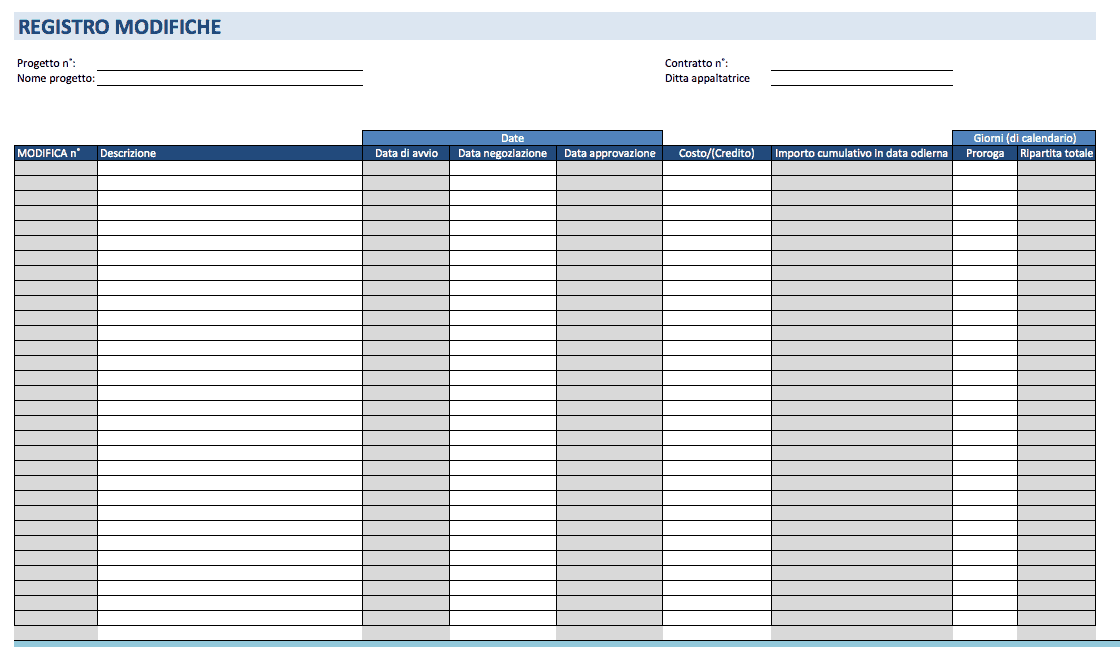This screenshot has height=647, width=1120.
Task: Click the REGISTRO MODIFICHE title
Action: [x=120, y=27]
